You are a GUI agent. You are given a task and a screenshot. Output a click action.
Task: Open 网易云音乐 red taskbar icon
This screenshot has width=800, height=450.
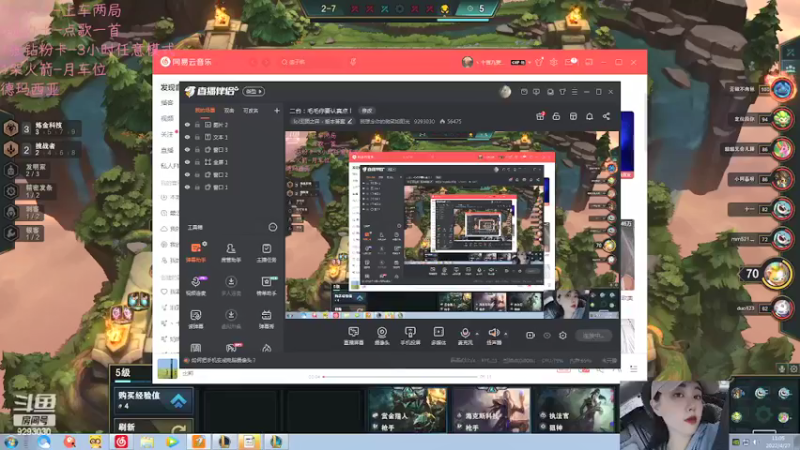(121, 442)
